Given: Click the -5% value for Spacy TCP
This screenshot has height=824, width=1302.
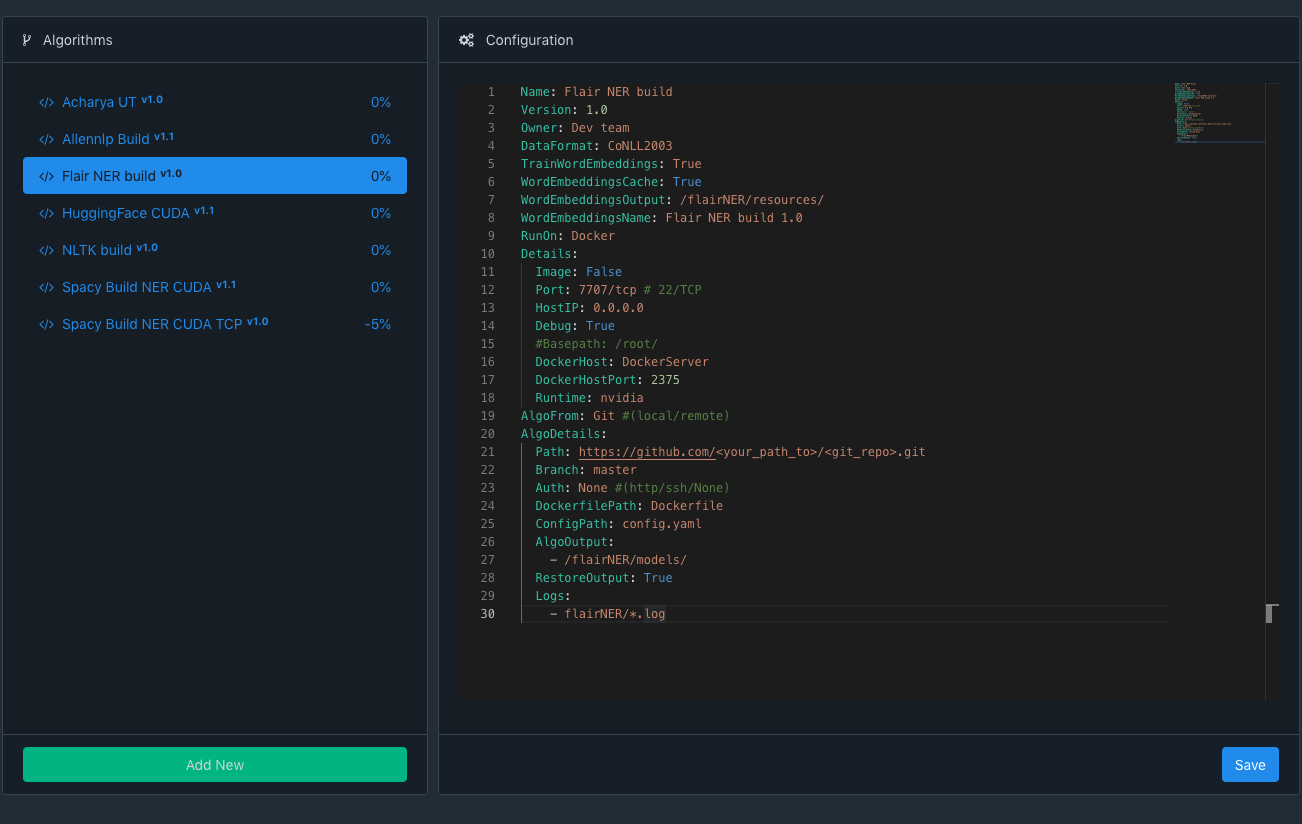Looking at the screenshot, I should point(377,325).
